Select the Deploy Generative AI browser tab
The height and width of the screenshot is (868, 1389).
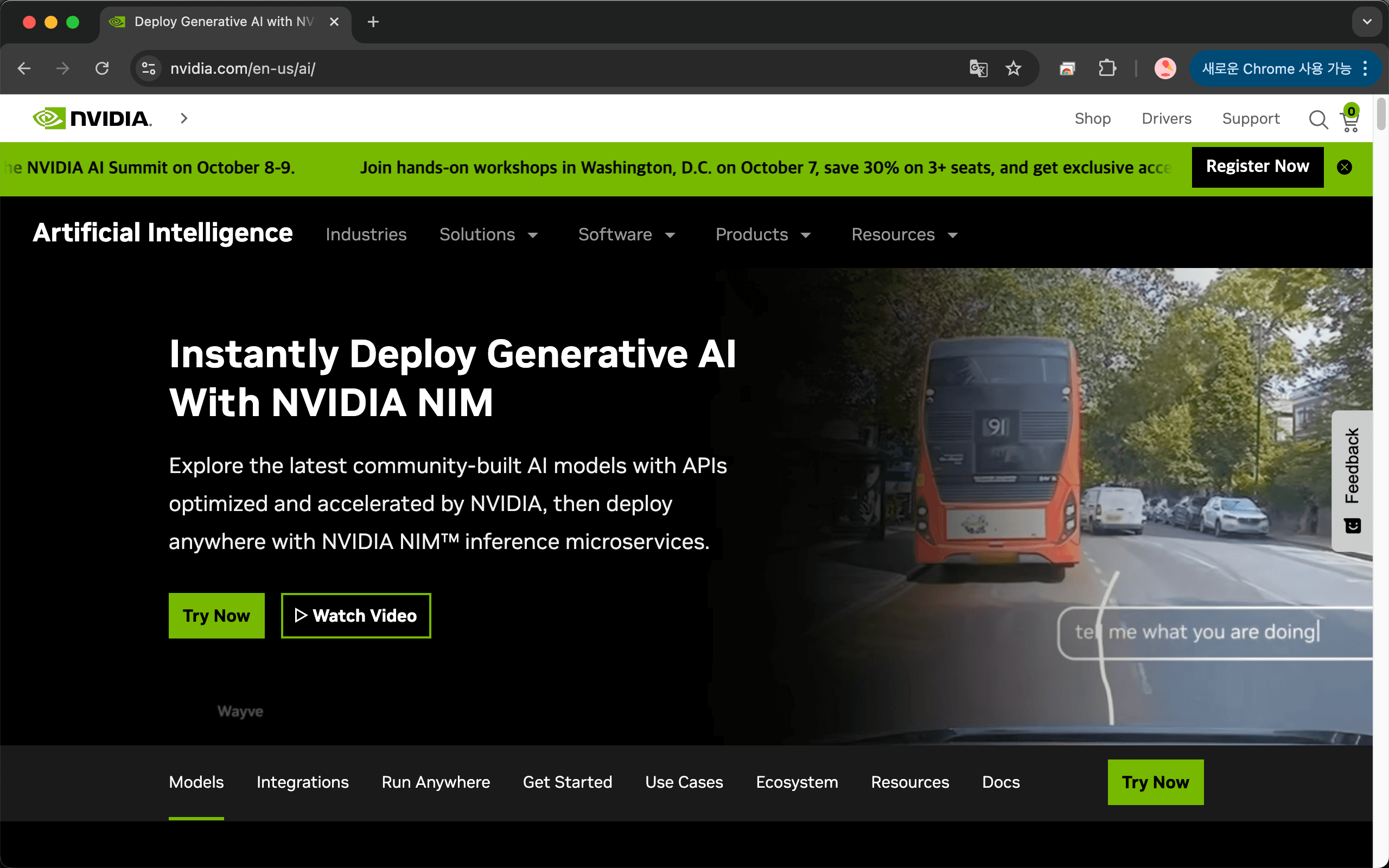(x=225, y=22)
